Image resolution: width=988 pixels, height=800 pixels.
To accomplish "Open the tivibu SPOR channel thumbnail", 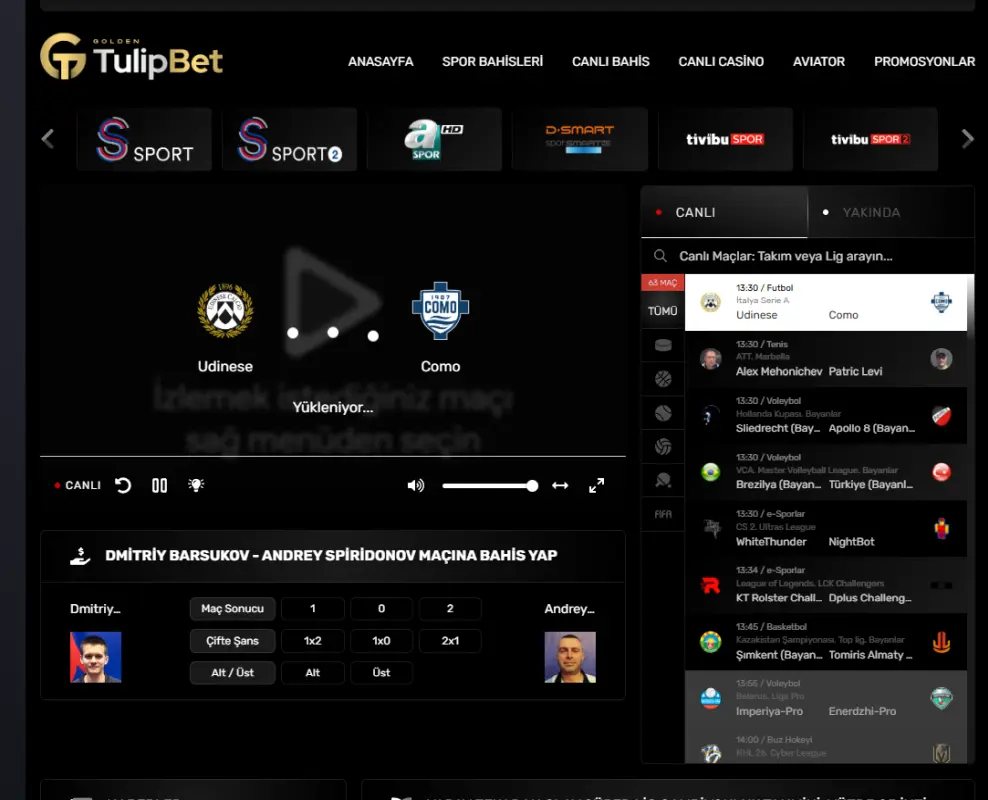I will (725, 139).
